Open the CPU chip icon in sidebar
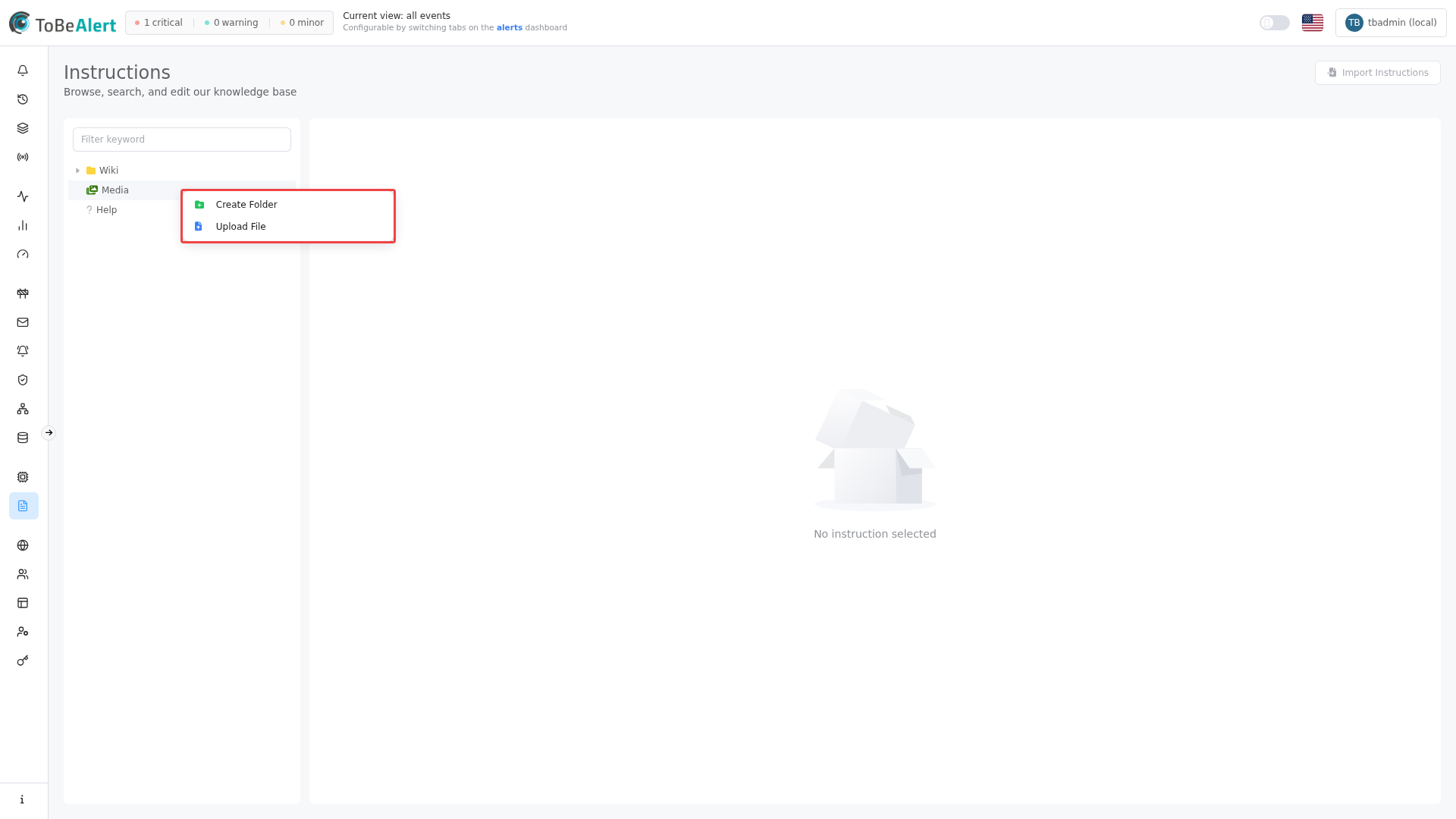Image resolution: width=1456 pixels, height=819 pixels. pyautogui.click(x=23, y=477)
